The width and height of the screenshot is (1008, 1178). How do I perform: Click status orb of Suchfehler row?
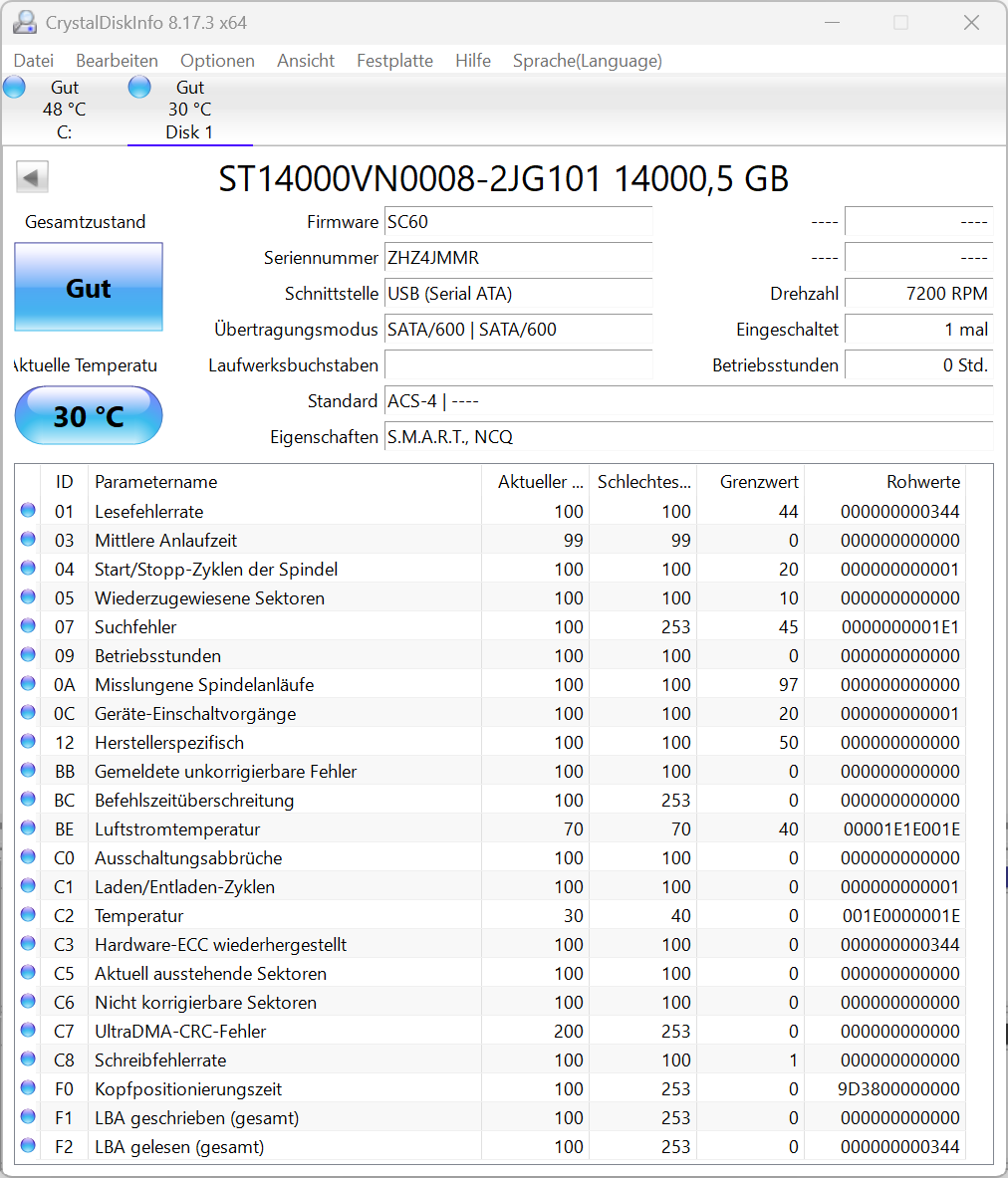[x=28, y=625]
